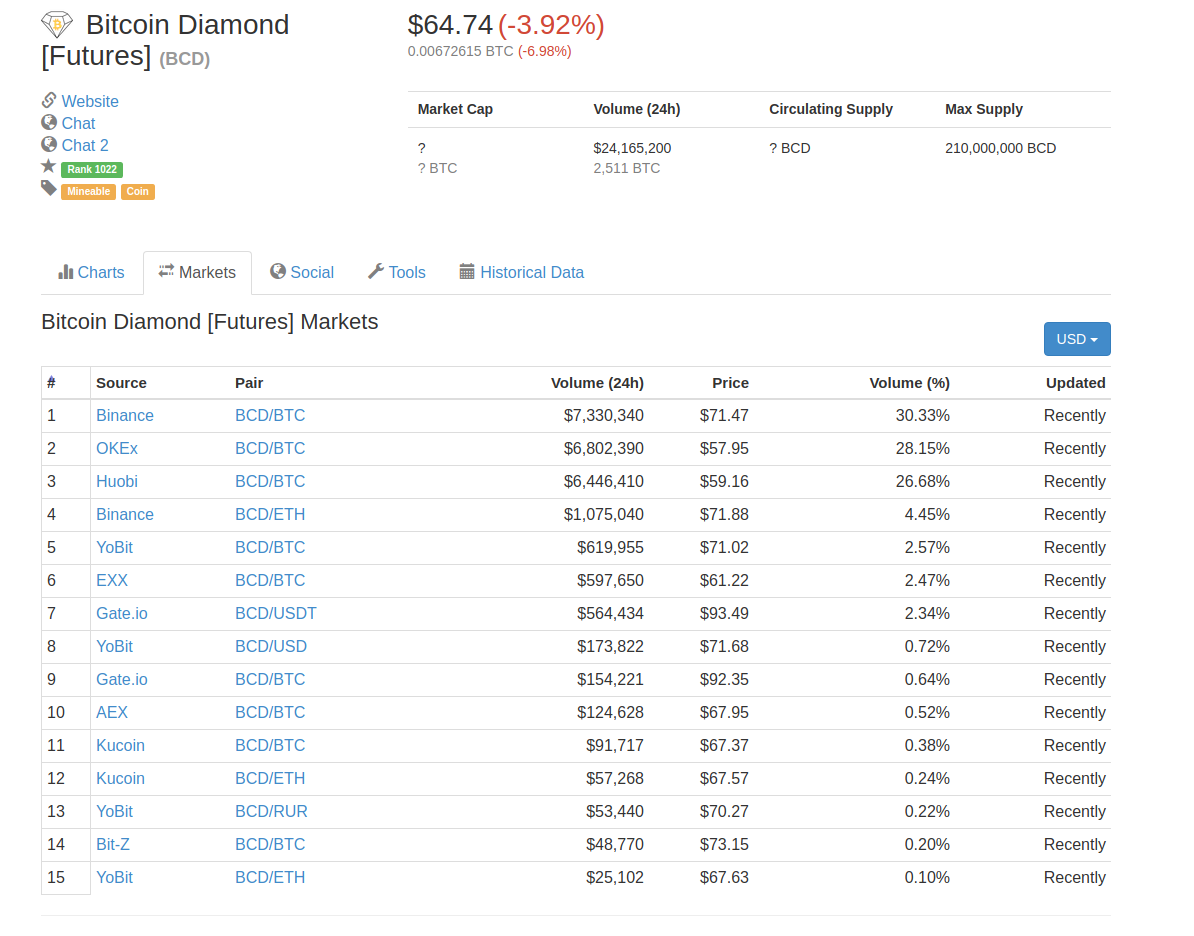Select the Markets tab
Screen dimensions: 1194x936
(197, 273)
